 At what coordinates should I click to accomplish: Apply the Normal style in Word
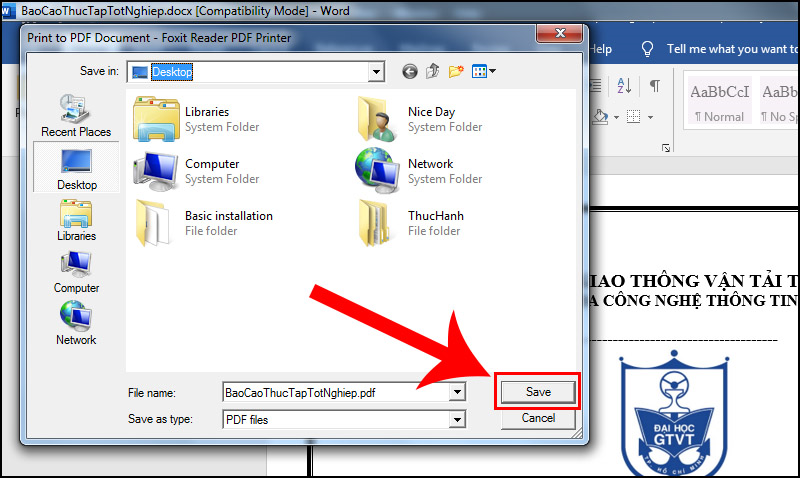click(718, 103)
